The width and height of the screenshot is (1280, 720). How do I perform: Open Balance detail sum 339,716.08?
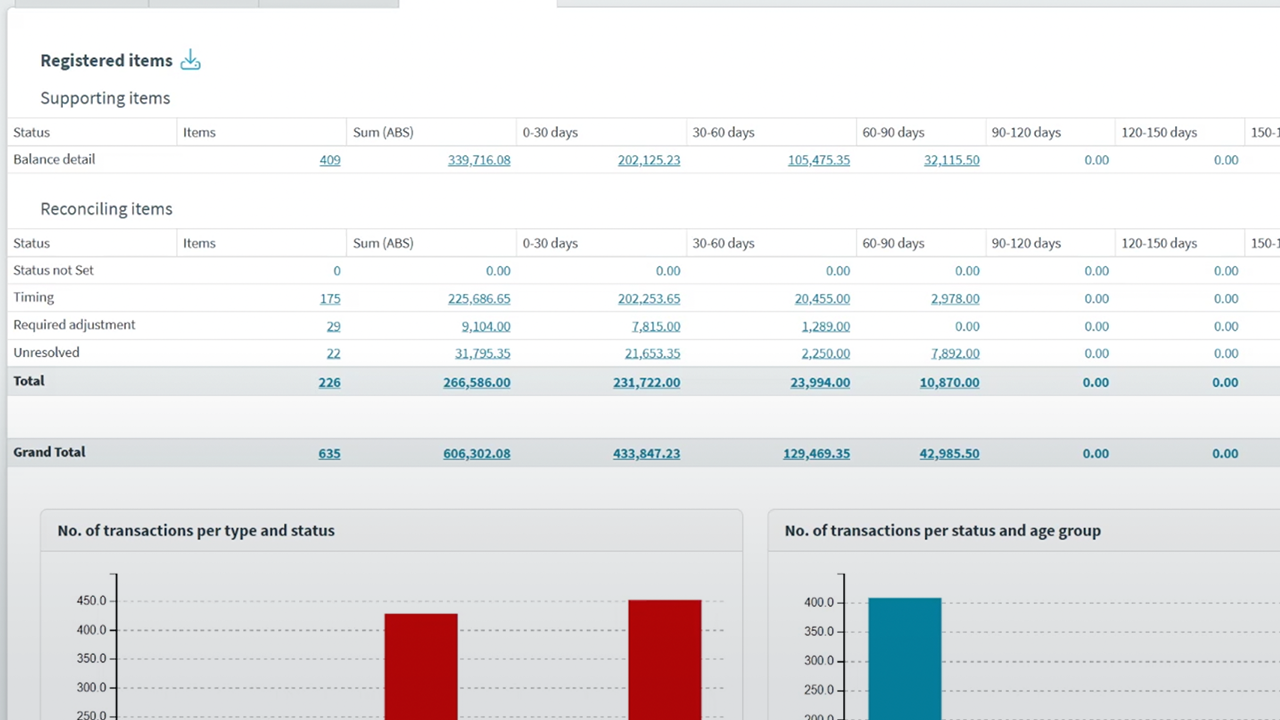point(479,160)
